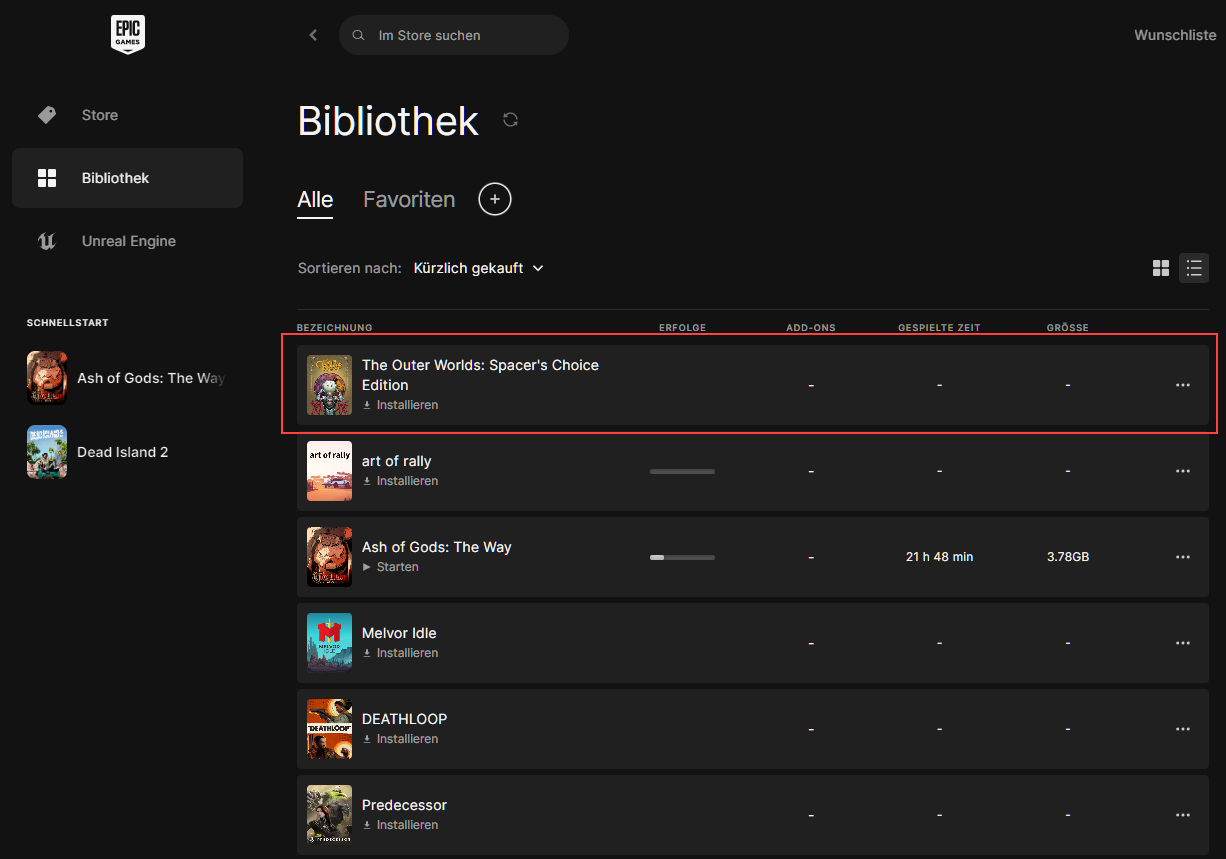Refresh the Bibliothek with reload icon
Viewport: 1226px width, 859px height.
511,120
